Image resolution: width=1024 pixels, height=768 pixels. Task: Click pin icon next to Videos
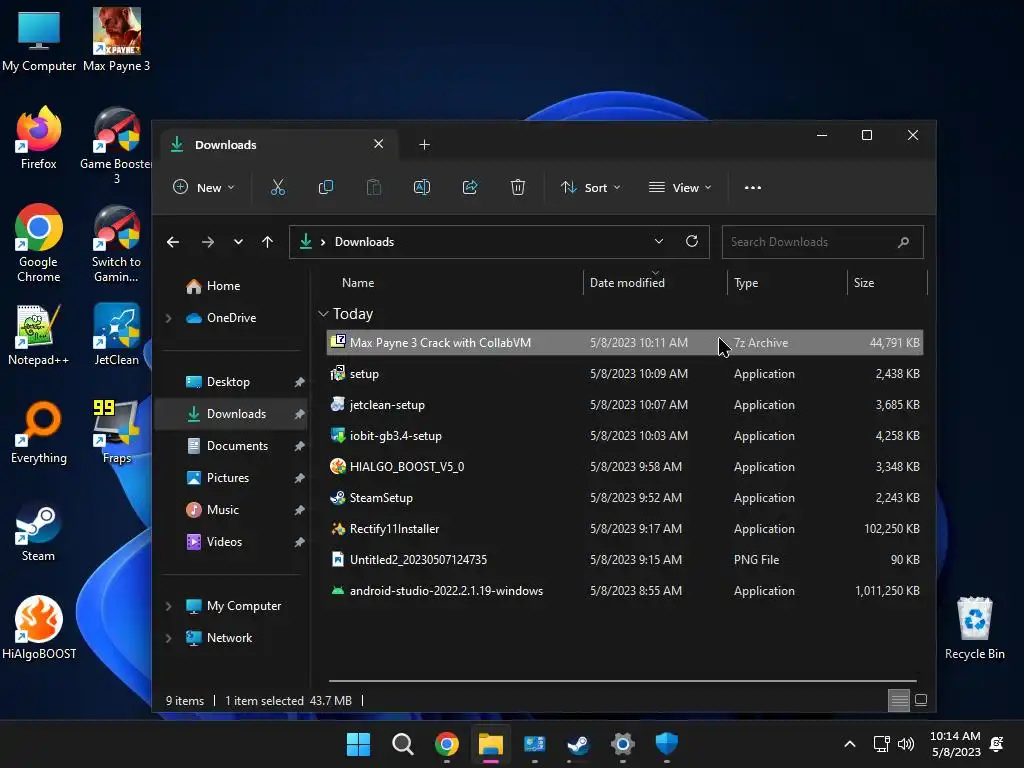pyautogui.click(x=299, y=542)
